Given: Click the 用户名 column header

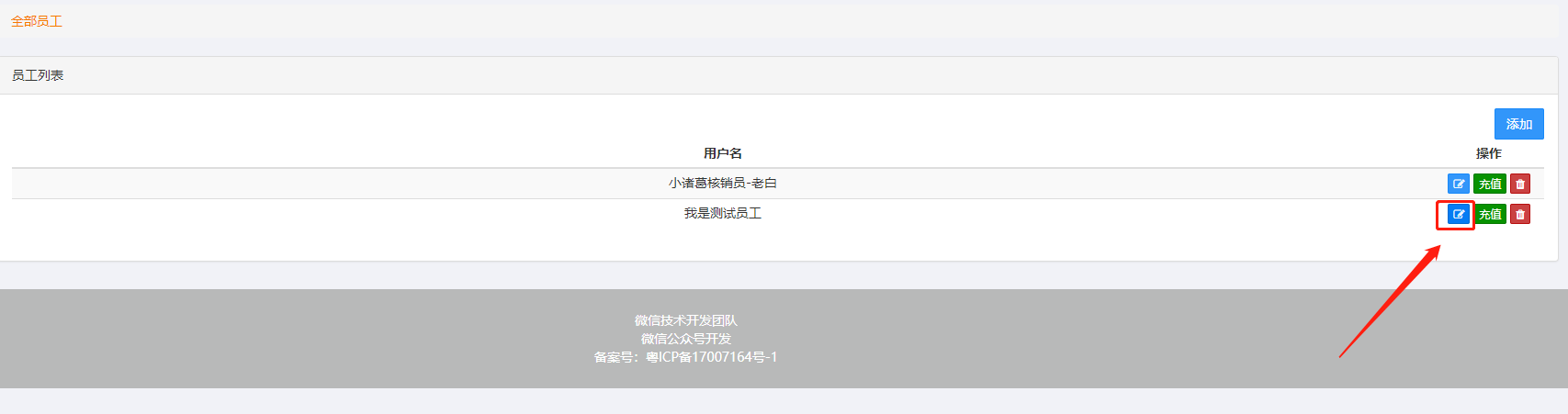Looking at the screenshot, I should 723,153.
